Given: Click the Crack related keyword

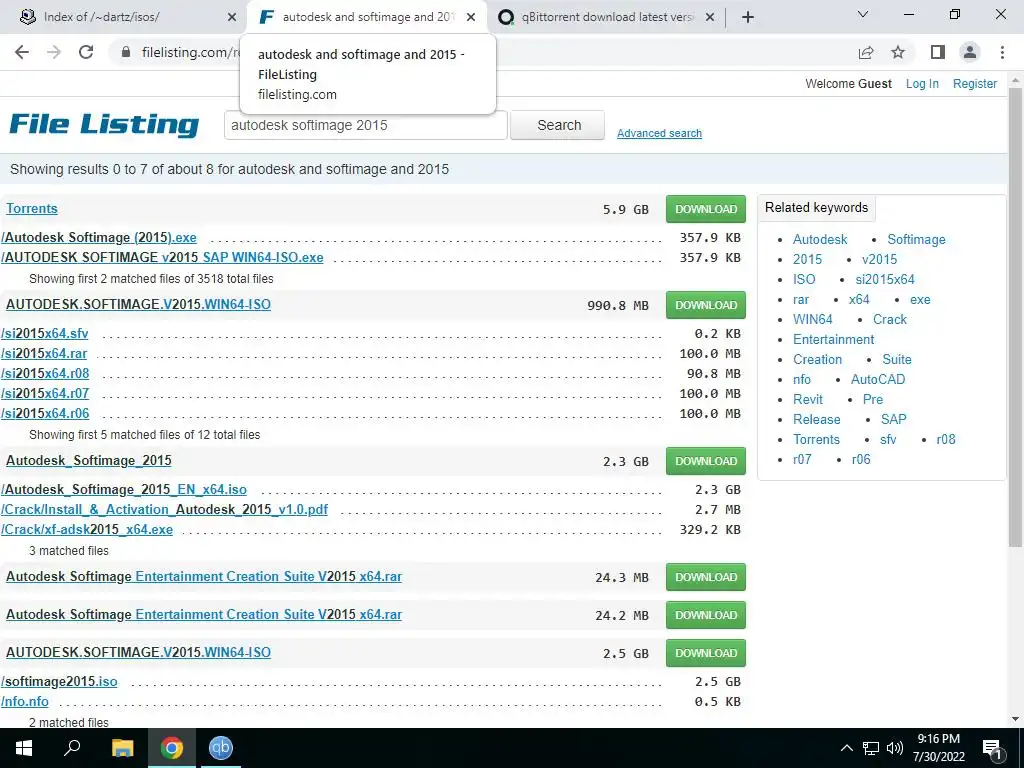Looking at the screenshot, I should point(889,319).
